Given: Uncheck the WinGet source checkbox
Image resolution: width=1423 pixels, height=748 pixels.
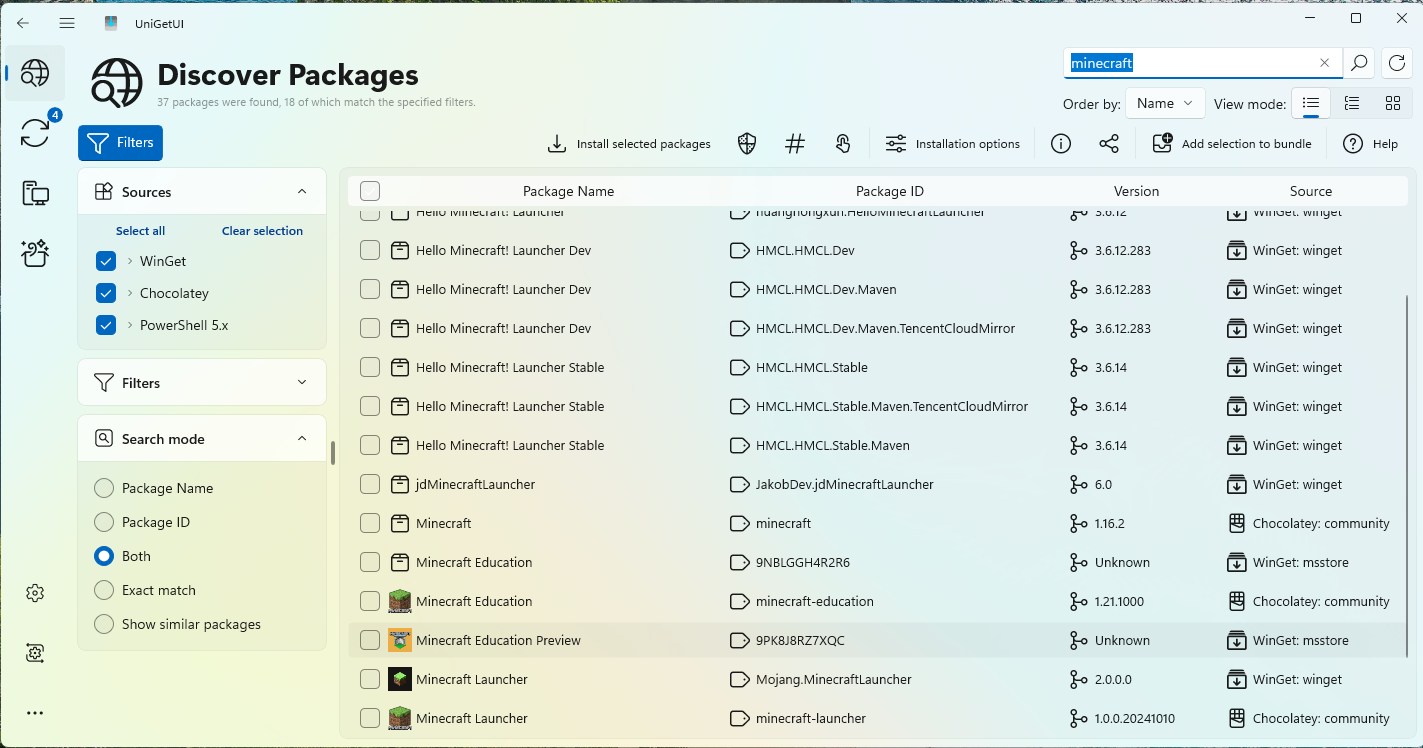Looking at the screenshot, I should [x=106, y=261].
